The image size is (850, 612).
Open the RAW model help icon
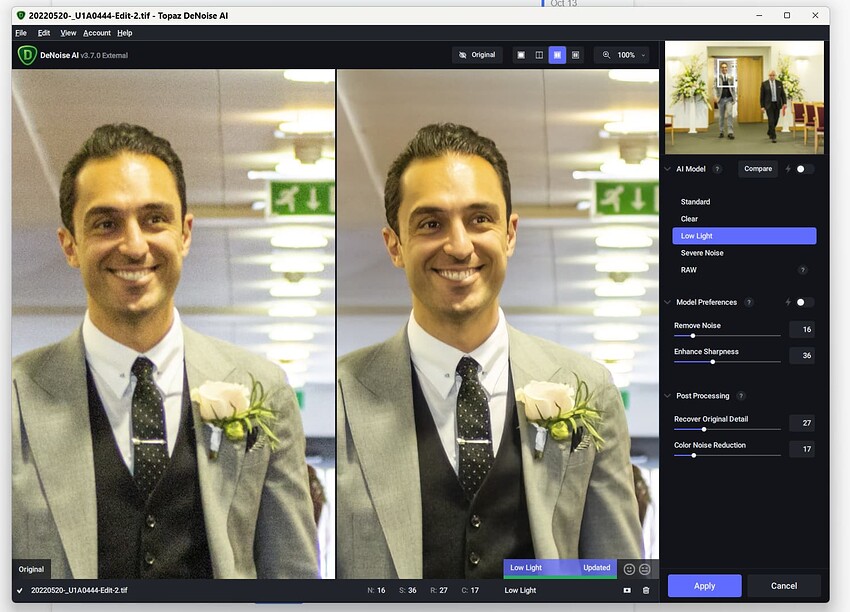click(x=803, y=270)
